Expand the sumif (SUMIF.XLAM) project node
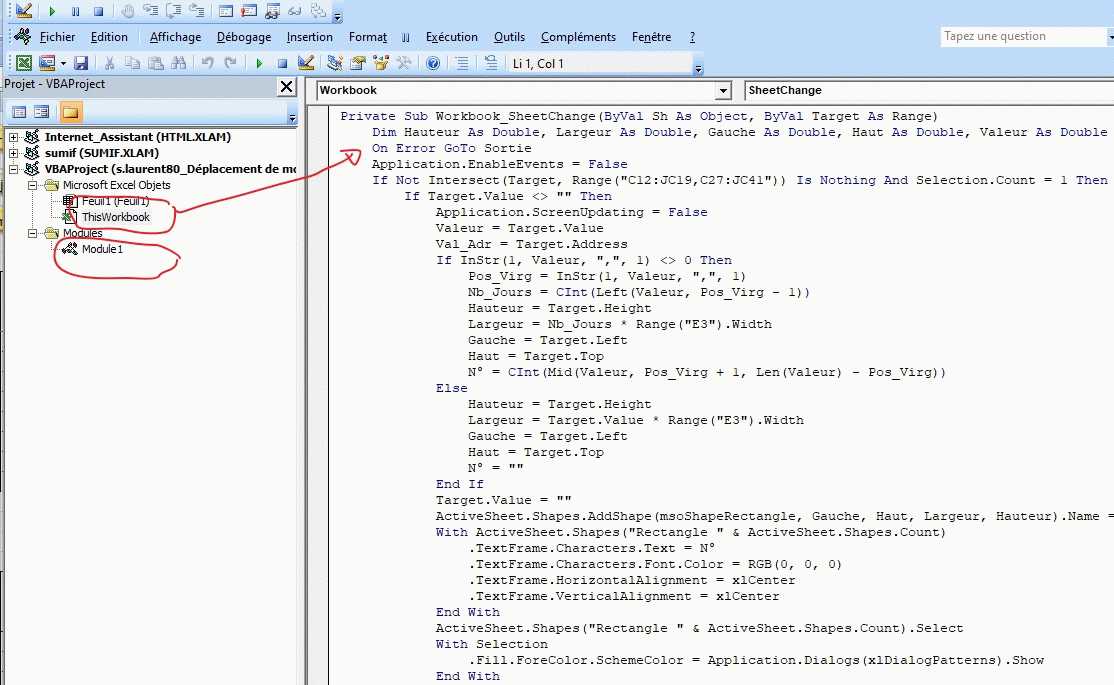The height and width of the screenshot is (685, 1114). point(13,153)
